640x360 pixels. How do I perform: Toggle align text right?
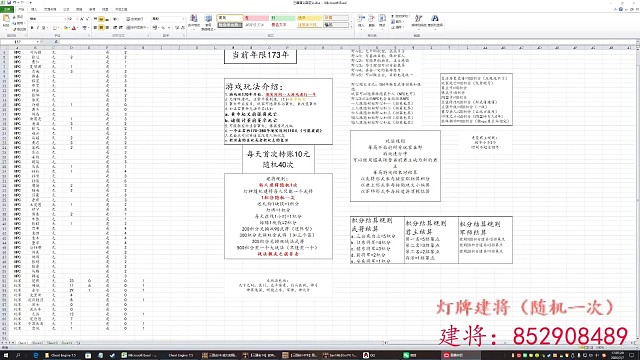point(107,28)
